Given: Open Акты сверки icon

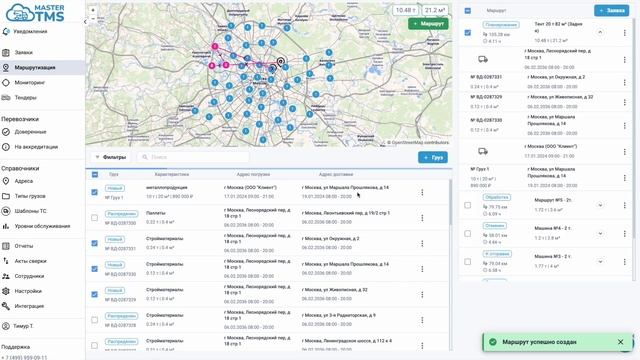Looking at the screenshot, I should pyautogui.click(x=6, y=261).
